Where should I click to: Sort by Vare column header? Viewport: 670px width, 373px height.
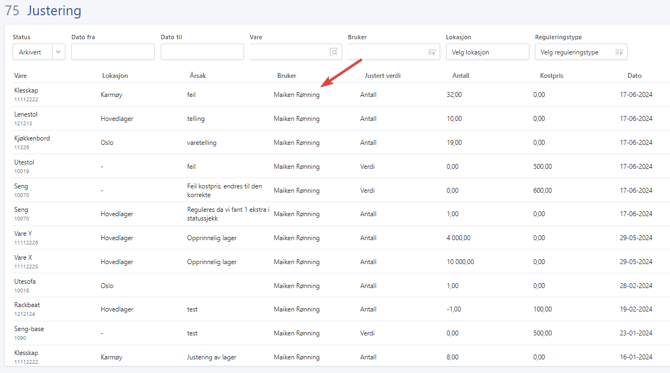click(21, 76)
